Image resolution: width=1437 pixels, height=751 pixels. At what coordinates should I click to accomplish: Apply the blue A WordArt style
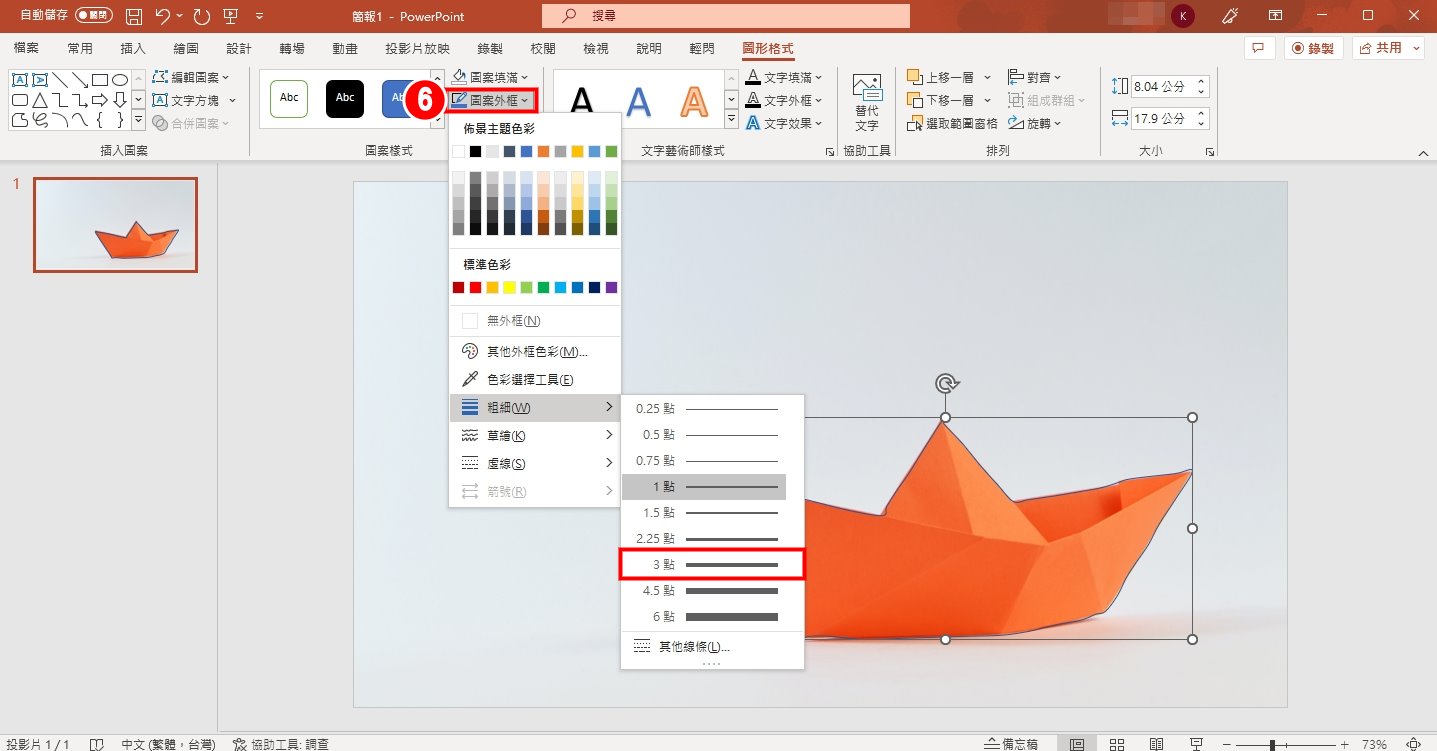pos(638,101)
